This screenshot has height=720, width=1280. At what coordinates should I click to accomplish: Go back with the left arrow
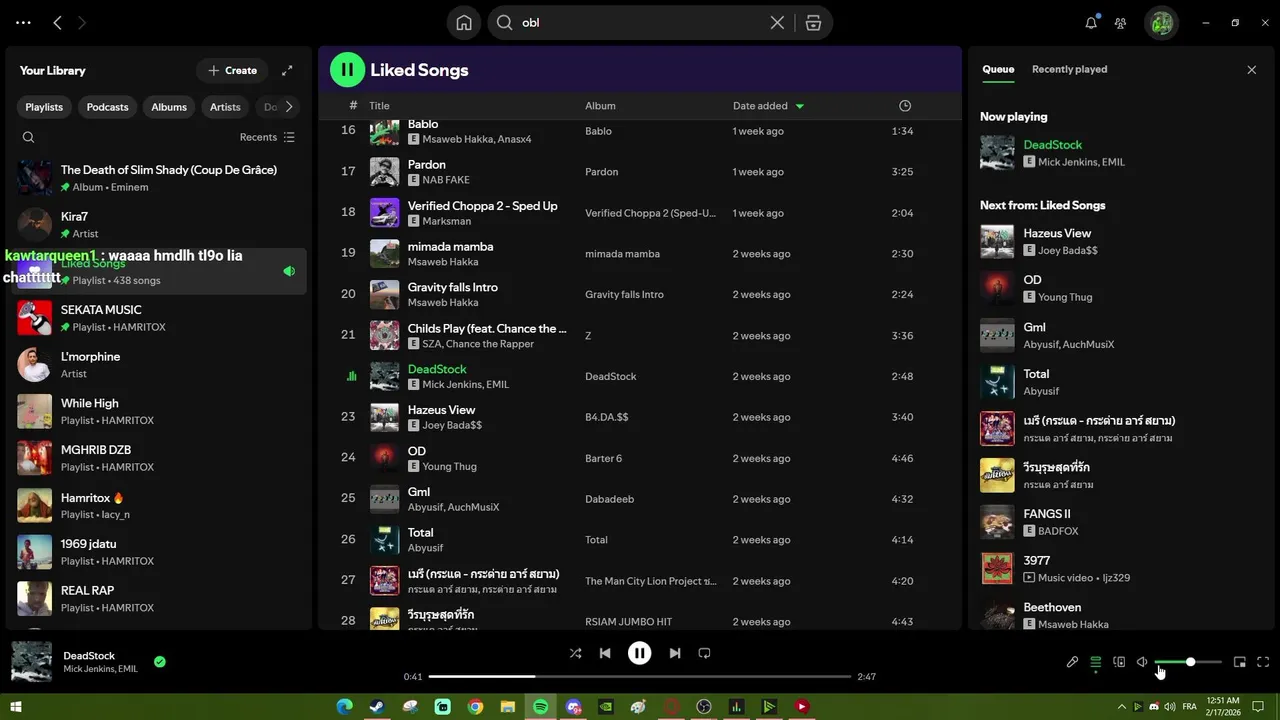tap(58, 22)
